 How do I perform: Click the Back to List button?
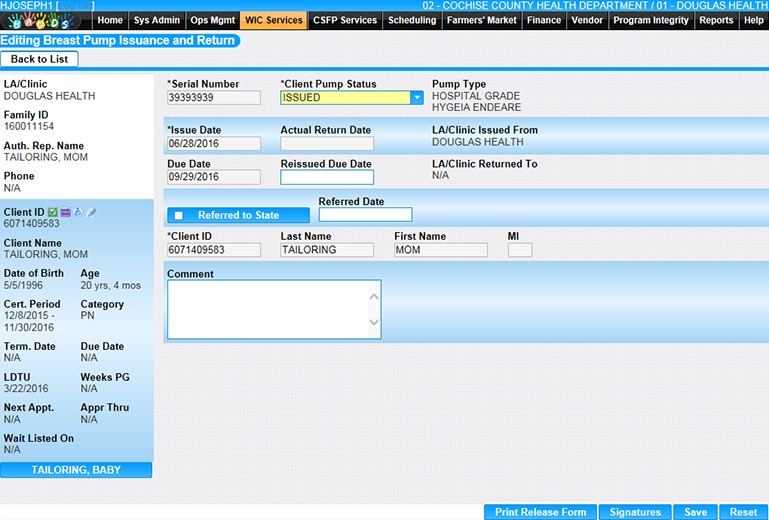coord(39,59)
